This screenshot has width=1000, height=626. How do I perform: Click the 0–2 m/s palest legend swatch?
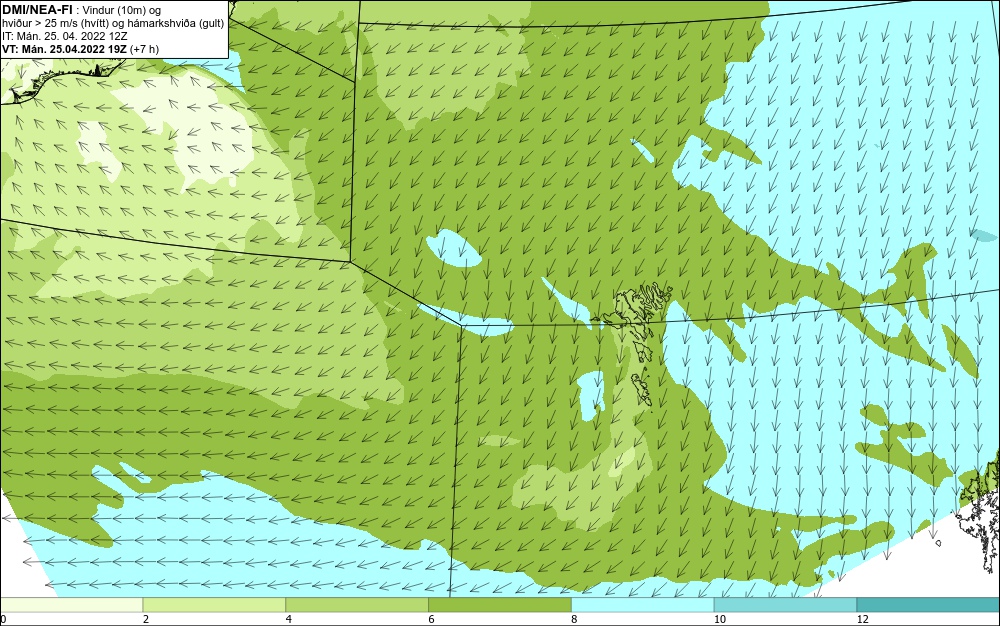click(71, 605)
